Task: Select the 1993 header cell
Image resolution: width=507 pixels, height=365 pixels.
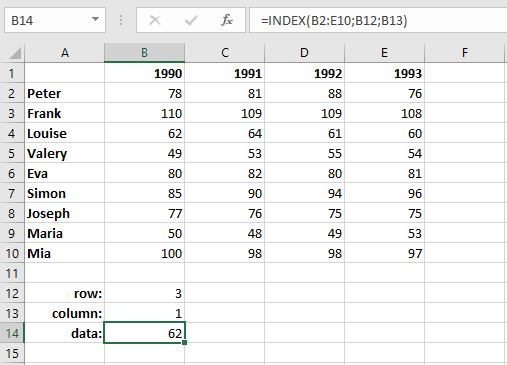Action: [385, 73]
